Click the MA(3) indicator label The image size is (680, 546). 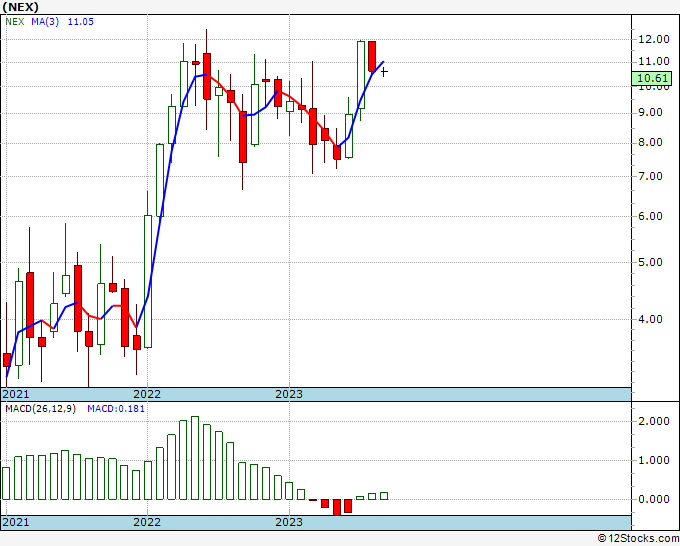point(45,22)
